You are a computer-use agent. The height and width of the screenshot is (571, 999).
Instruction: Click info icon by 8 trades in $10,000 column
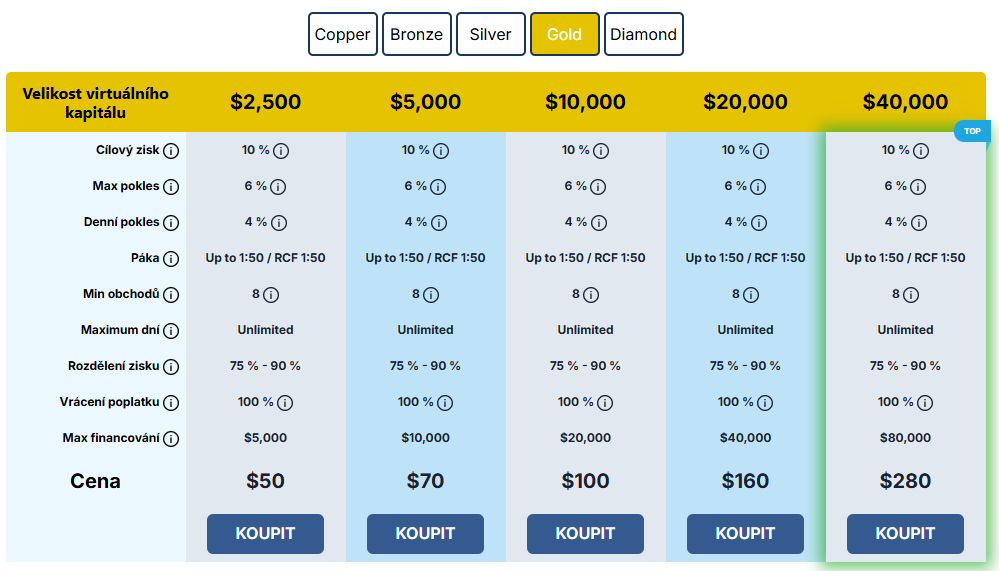pyautogui.click(x=591, y=295)
